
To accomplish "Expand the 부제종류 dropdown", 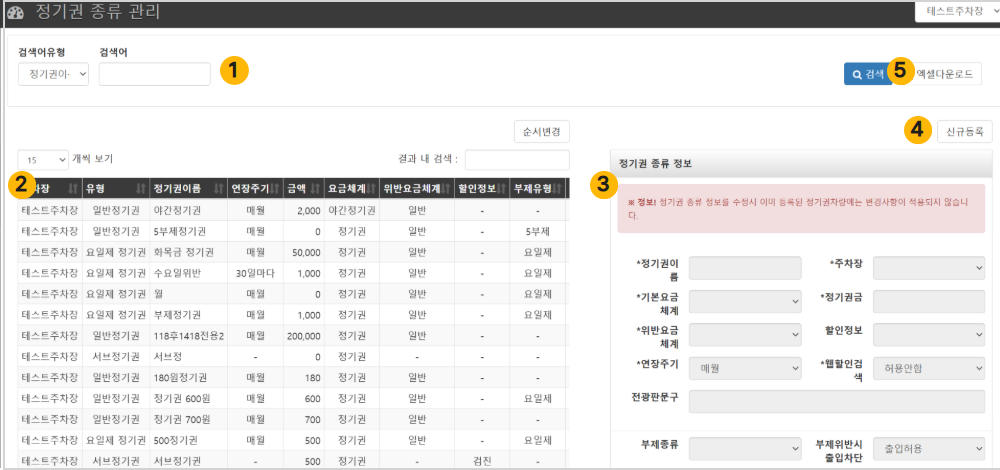I will 745,448.
